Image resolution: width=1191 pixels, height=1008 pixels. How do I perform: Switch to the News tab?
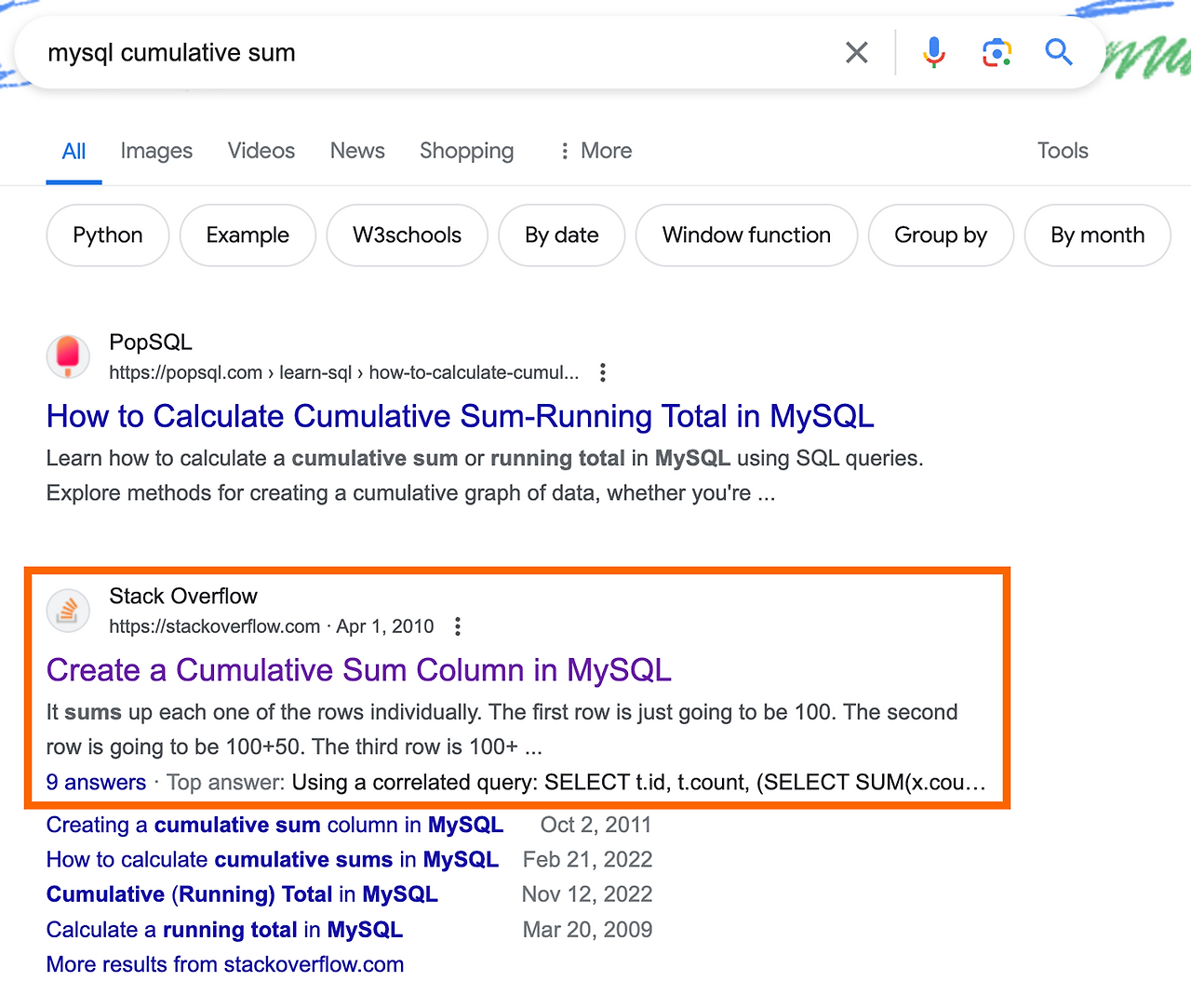pos(357,151)
